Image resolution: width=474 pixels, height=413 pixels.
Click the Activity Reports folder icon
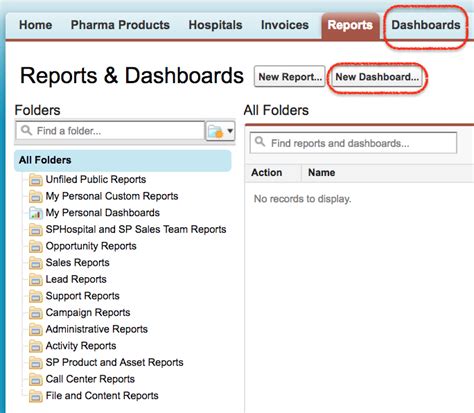coord(36,346)
